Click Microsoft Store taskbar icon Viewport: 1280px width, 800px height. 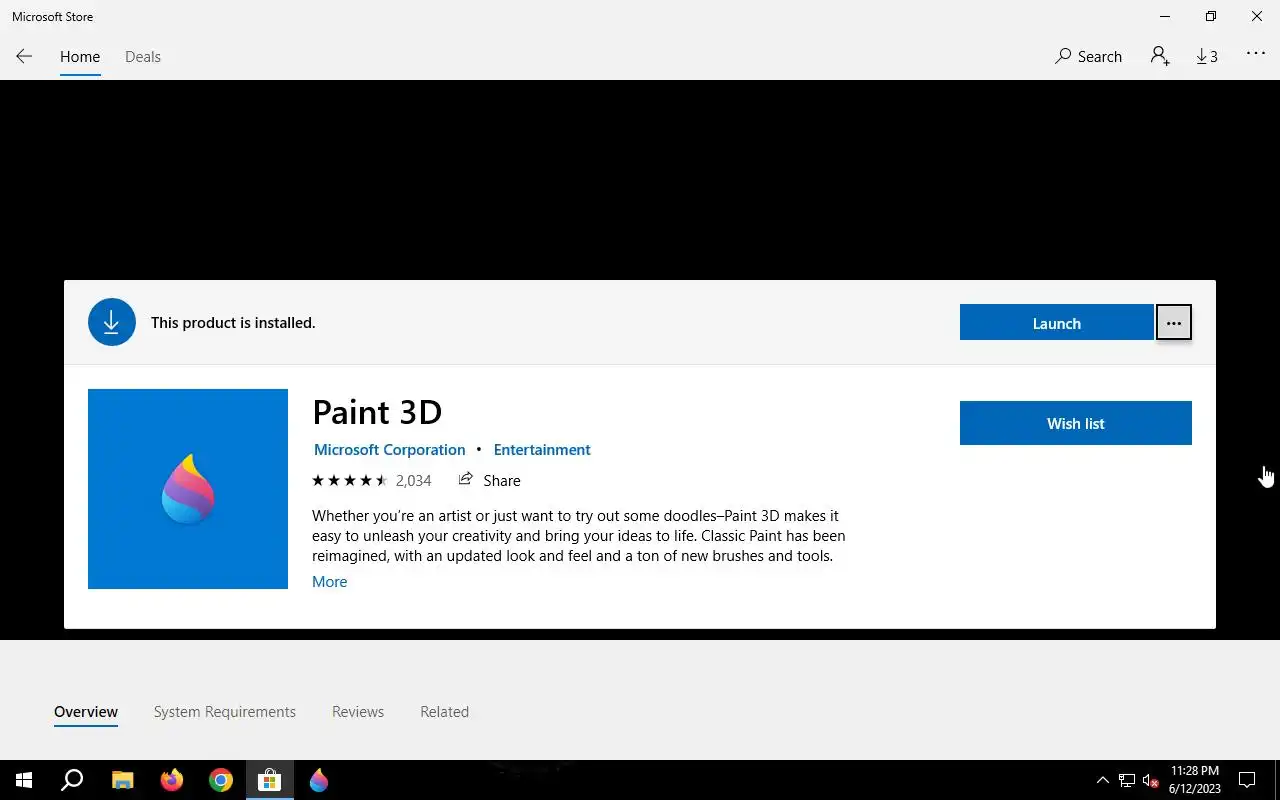tap(270, 780)
